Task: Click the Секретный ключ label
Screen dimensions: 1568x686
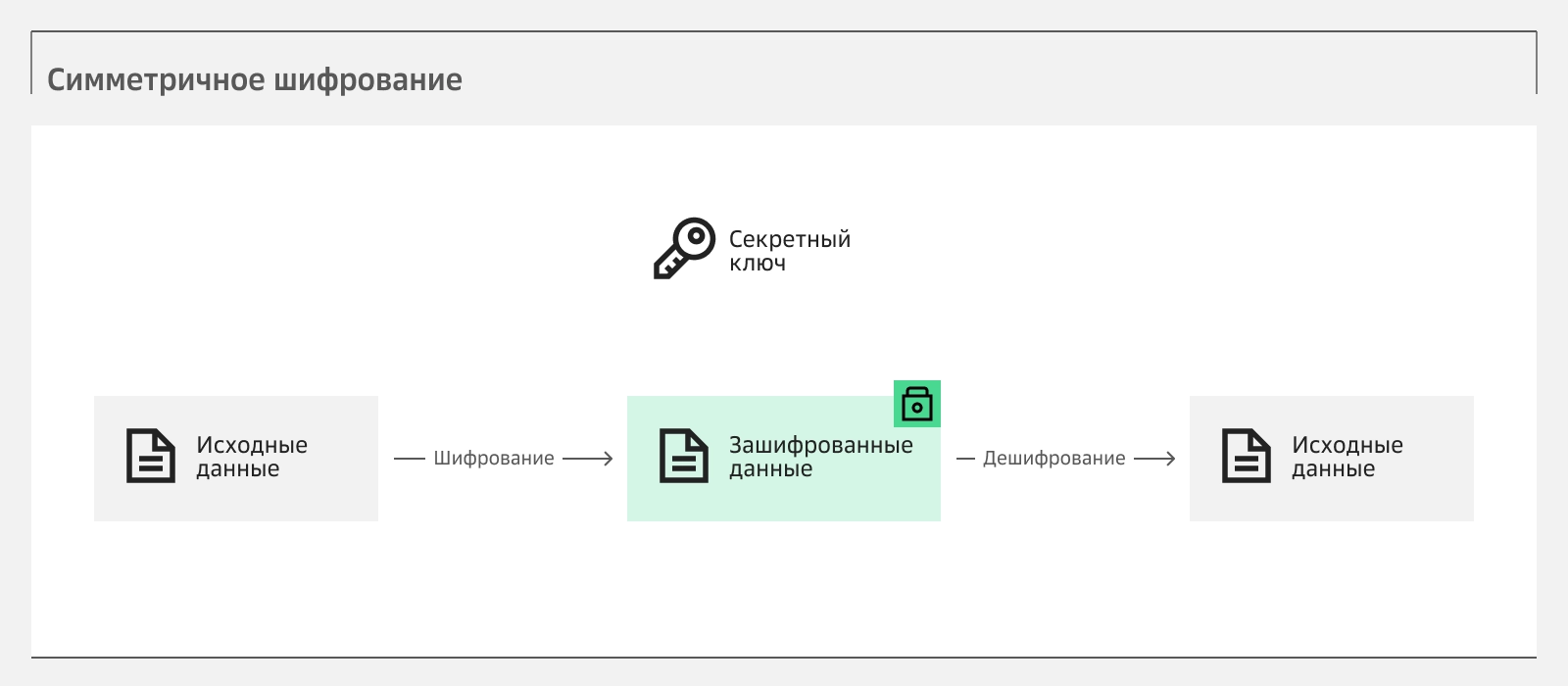Action: pos(789,251)
